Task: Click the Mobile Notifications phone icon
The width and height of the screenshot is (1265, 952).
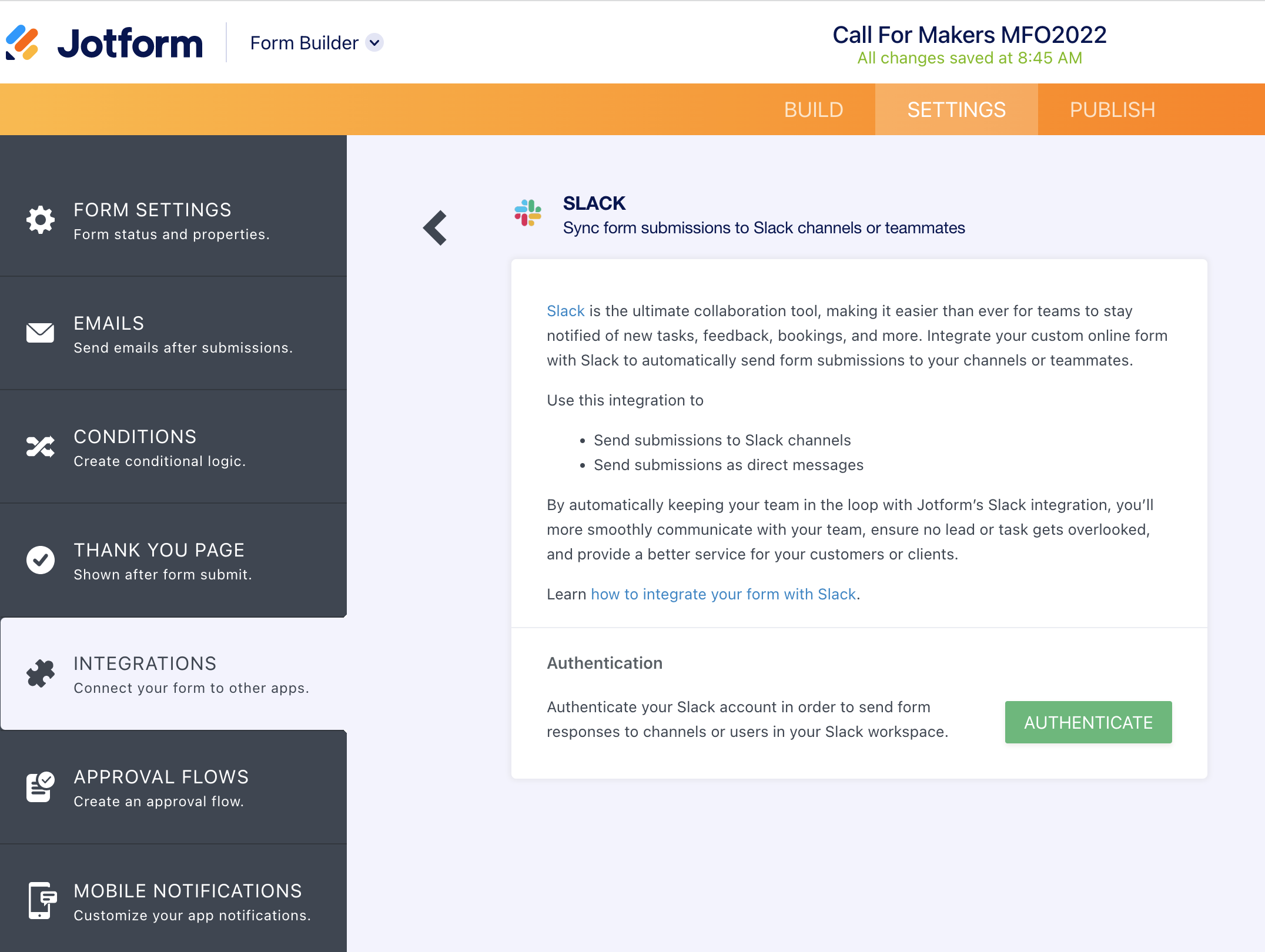Action: pyautogui.click(x=42, y=900)
